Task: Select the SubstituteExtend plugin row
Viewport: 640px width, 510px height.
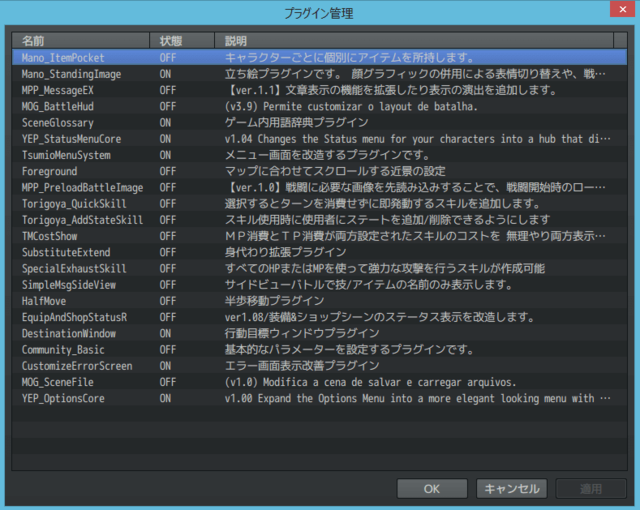Action: [320, 252]
